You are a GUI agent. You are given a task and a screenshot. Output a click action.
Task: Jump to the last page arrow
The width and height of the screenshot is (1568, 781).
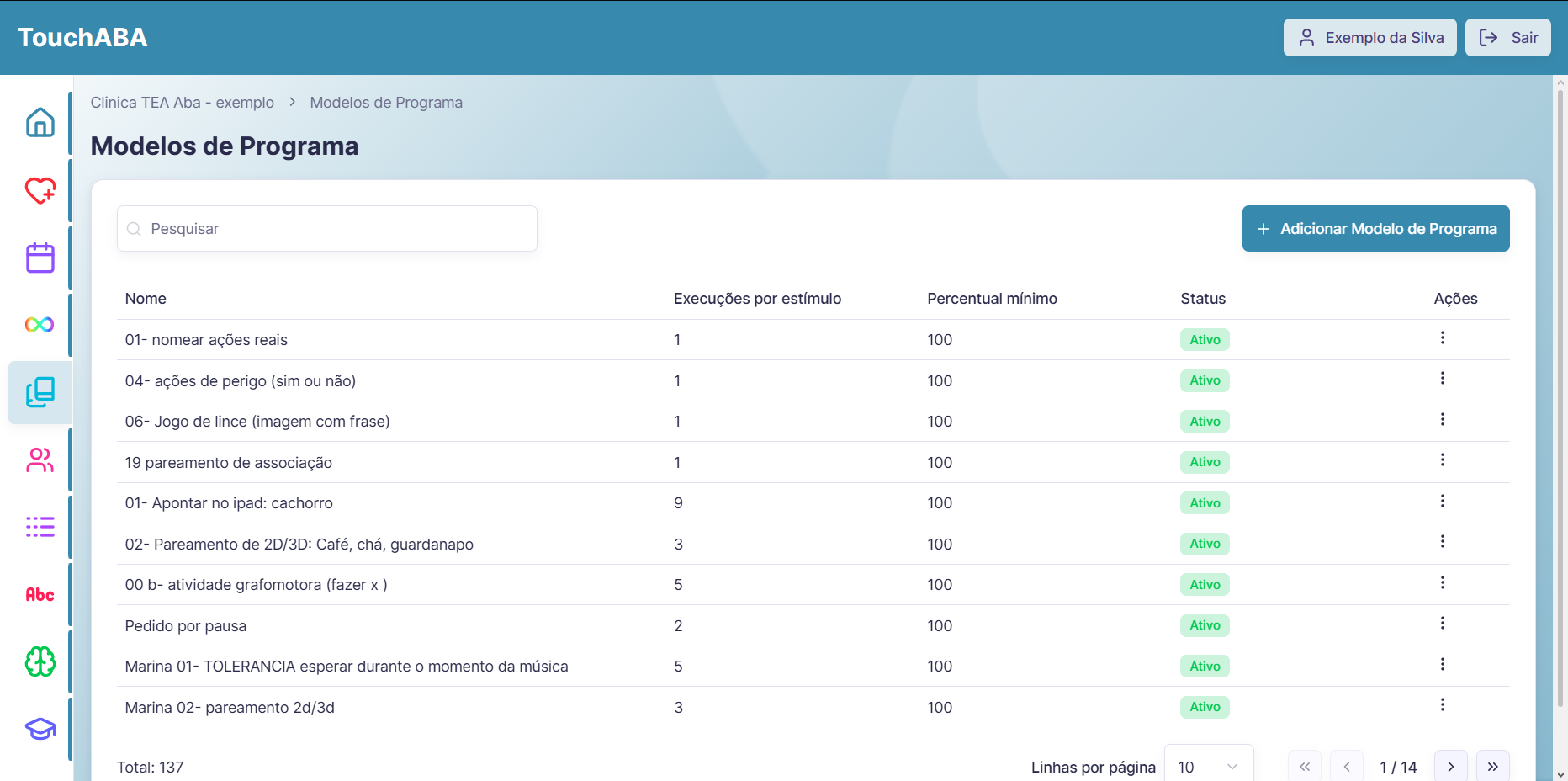tap(1492, 767)
